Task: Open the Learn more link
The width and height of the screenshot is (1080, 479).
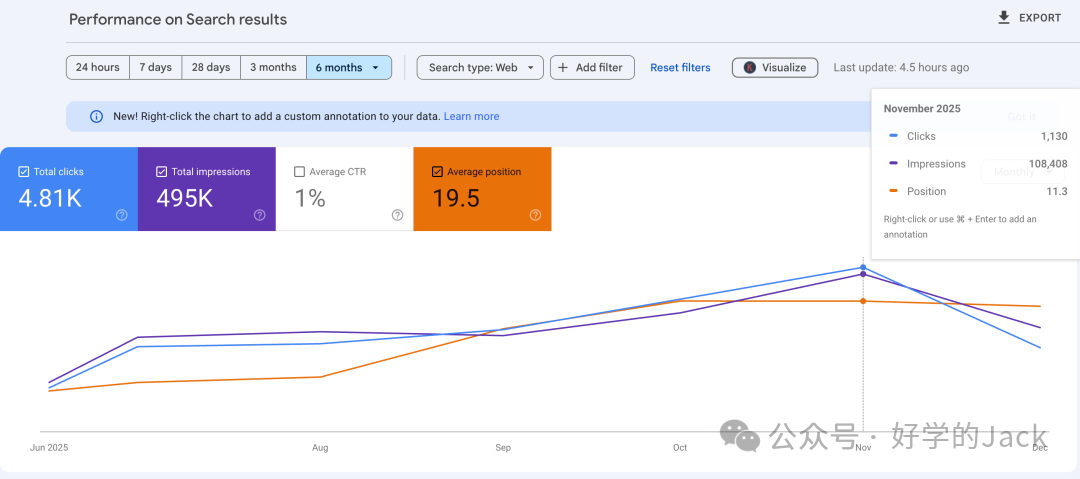Action: 471,116
